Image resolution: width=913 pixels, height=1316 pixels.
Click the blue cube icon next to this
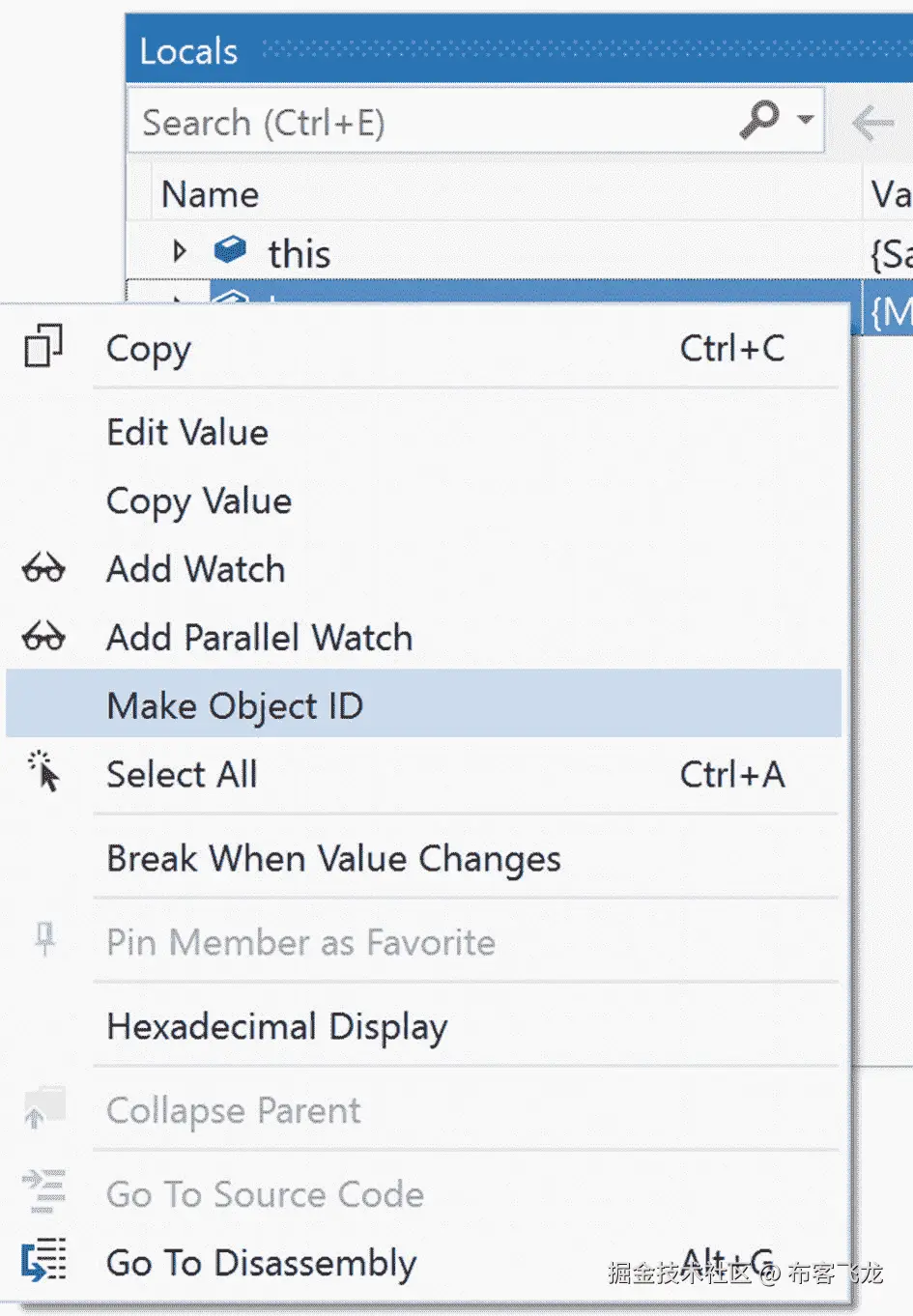(230, 250)
